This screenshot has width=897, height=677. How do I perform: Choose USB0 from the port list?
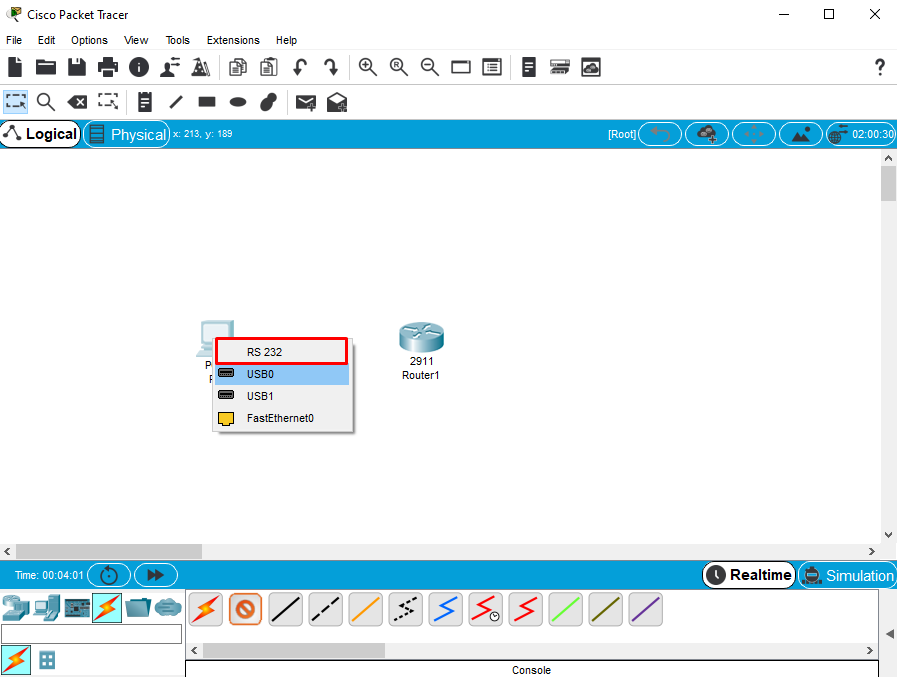(281, 372)
